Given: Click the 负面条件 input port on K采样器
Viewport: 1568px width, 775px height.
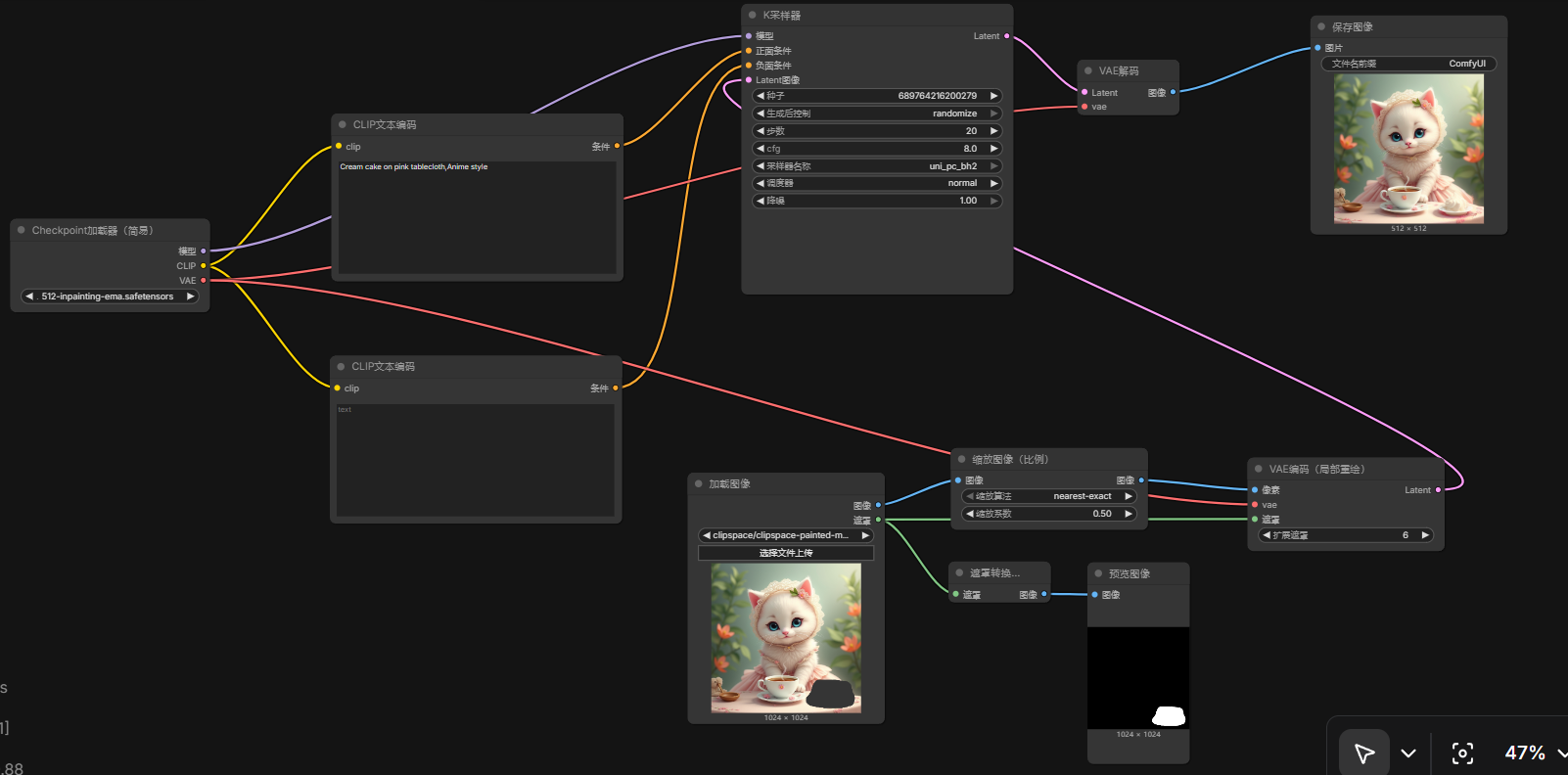Looking at the screenshot, I should pyautogui.click(x=749, y=66).
